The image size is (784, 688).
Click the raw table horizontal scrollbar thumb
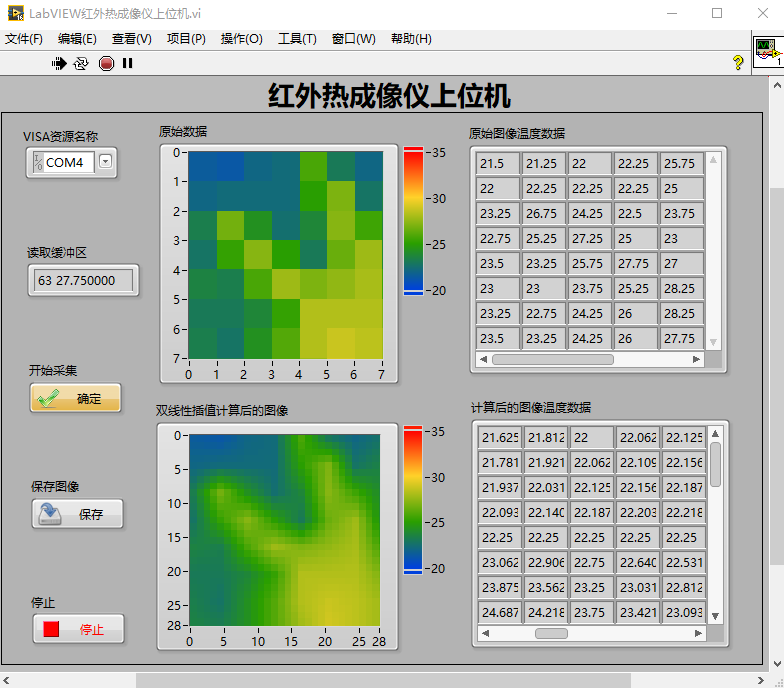coord(552,360)
